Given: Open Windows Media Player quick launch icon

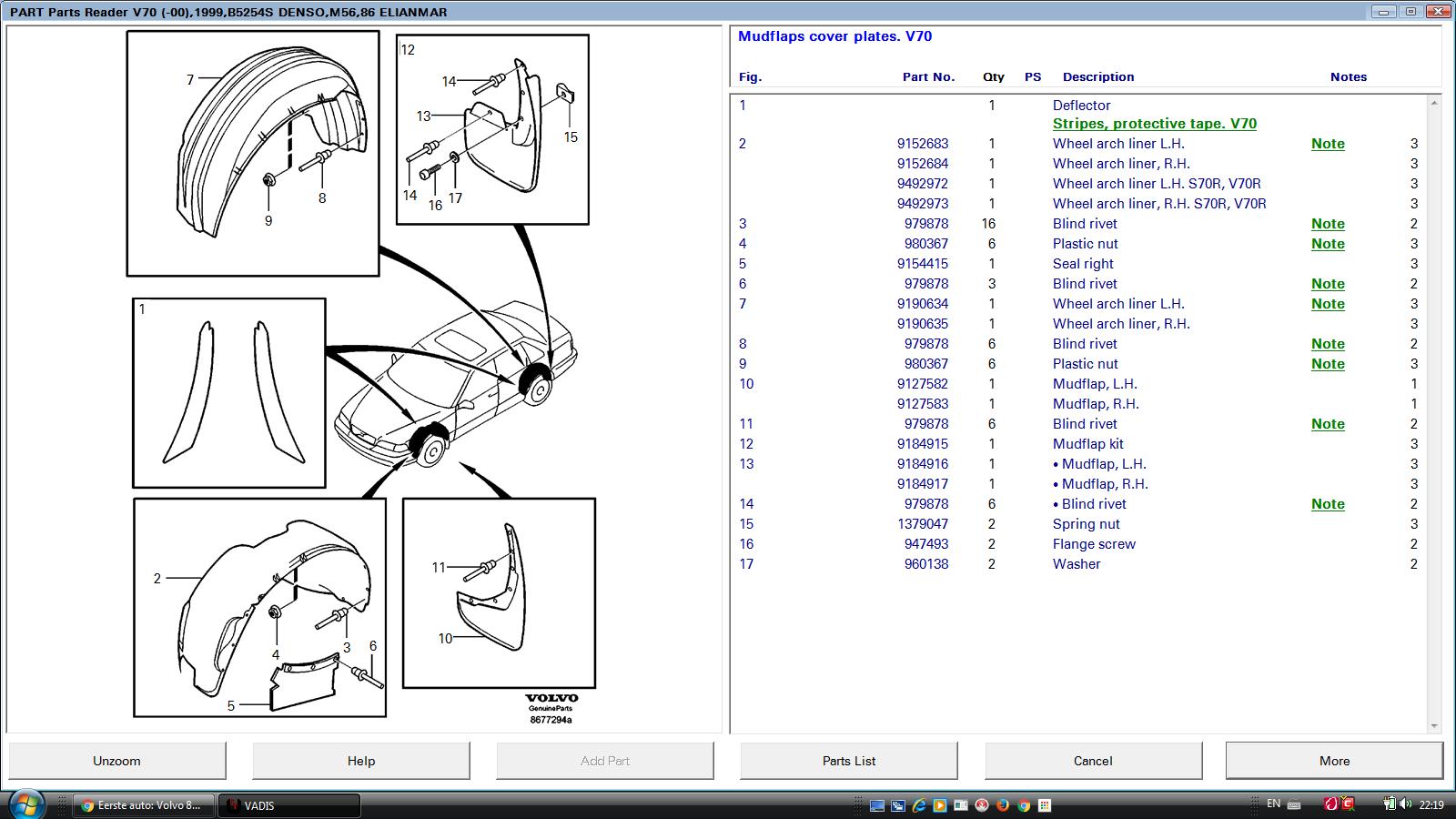Looking at the screenshot, I should pyautogui.click(x=940, y=805).
